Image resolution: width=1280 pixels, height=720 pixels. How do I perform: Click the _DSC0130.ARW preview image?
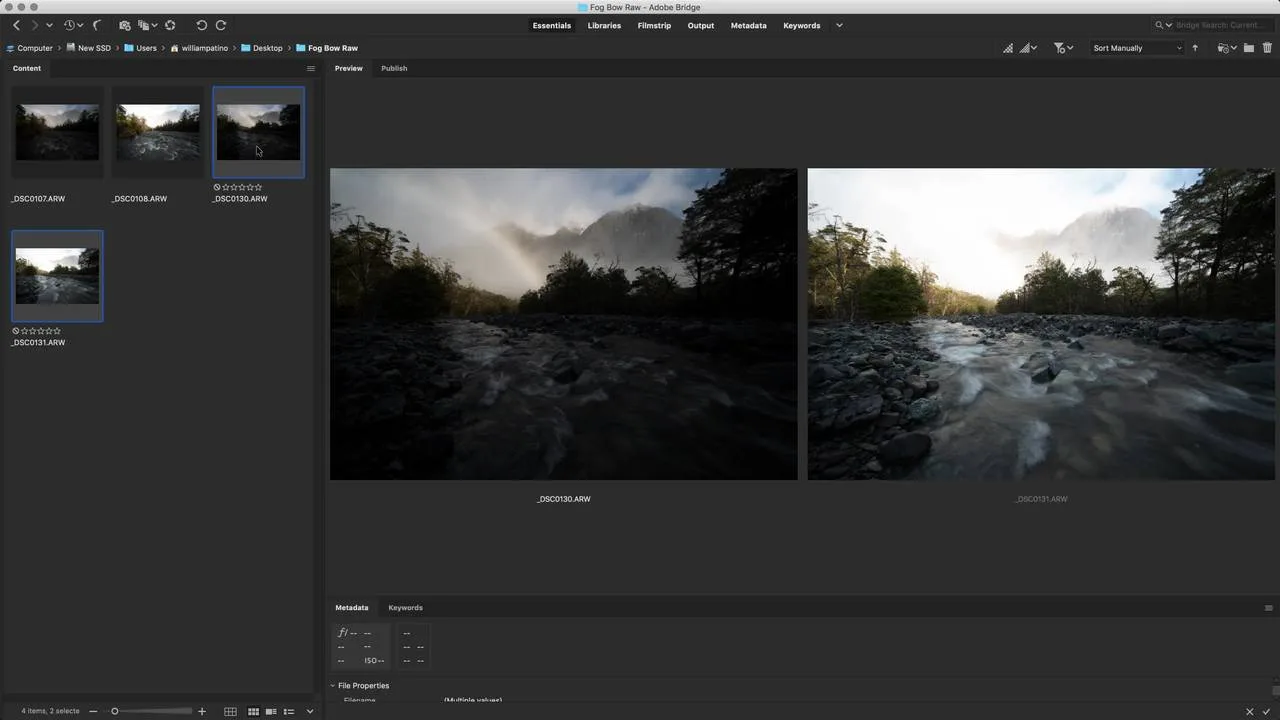pyautogui.click(x=564, y=324)
